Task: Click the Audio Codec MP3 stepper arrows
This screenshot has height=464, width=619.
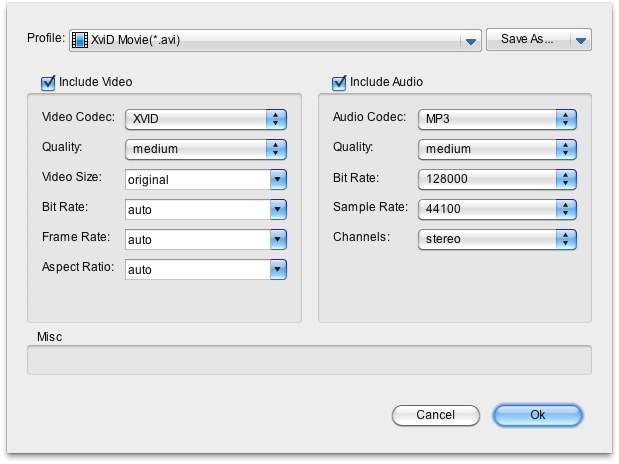Action: click(566, 119)
